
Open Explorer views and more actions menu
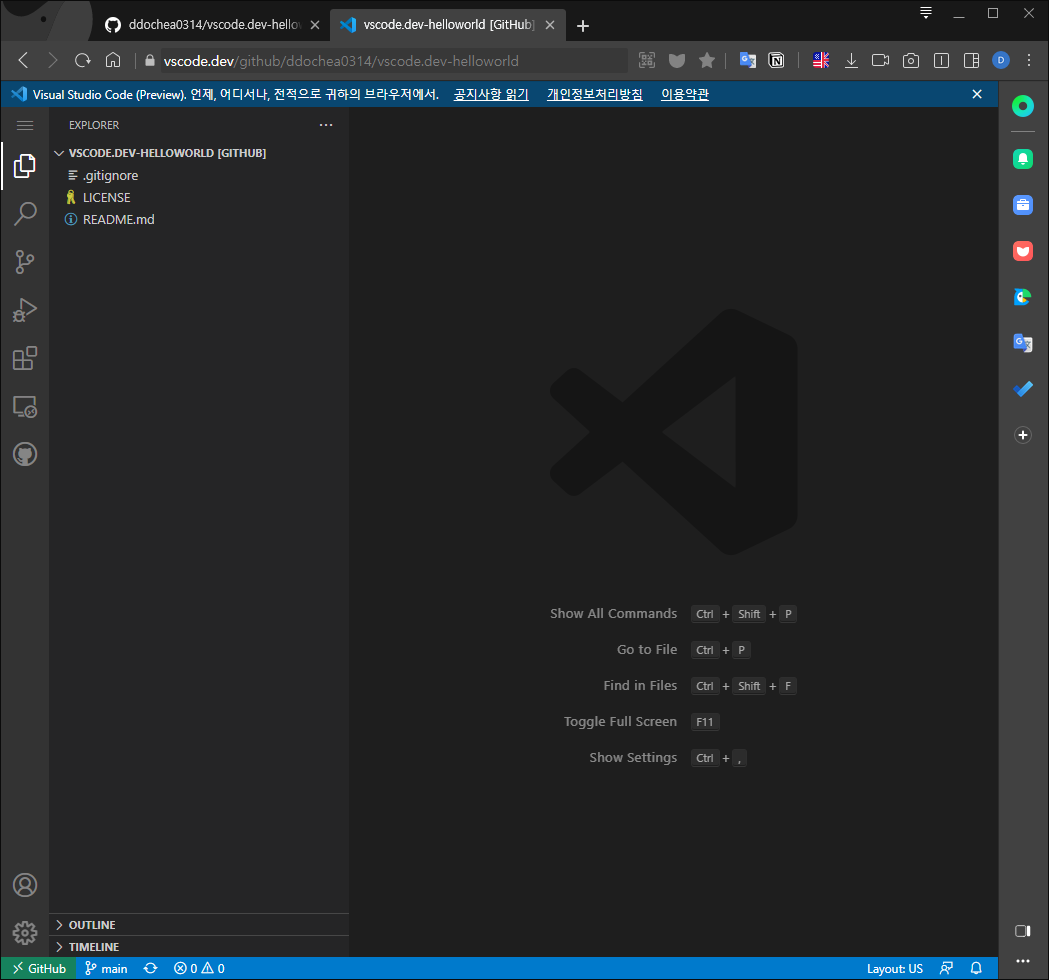[326, 125]
